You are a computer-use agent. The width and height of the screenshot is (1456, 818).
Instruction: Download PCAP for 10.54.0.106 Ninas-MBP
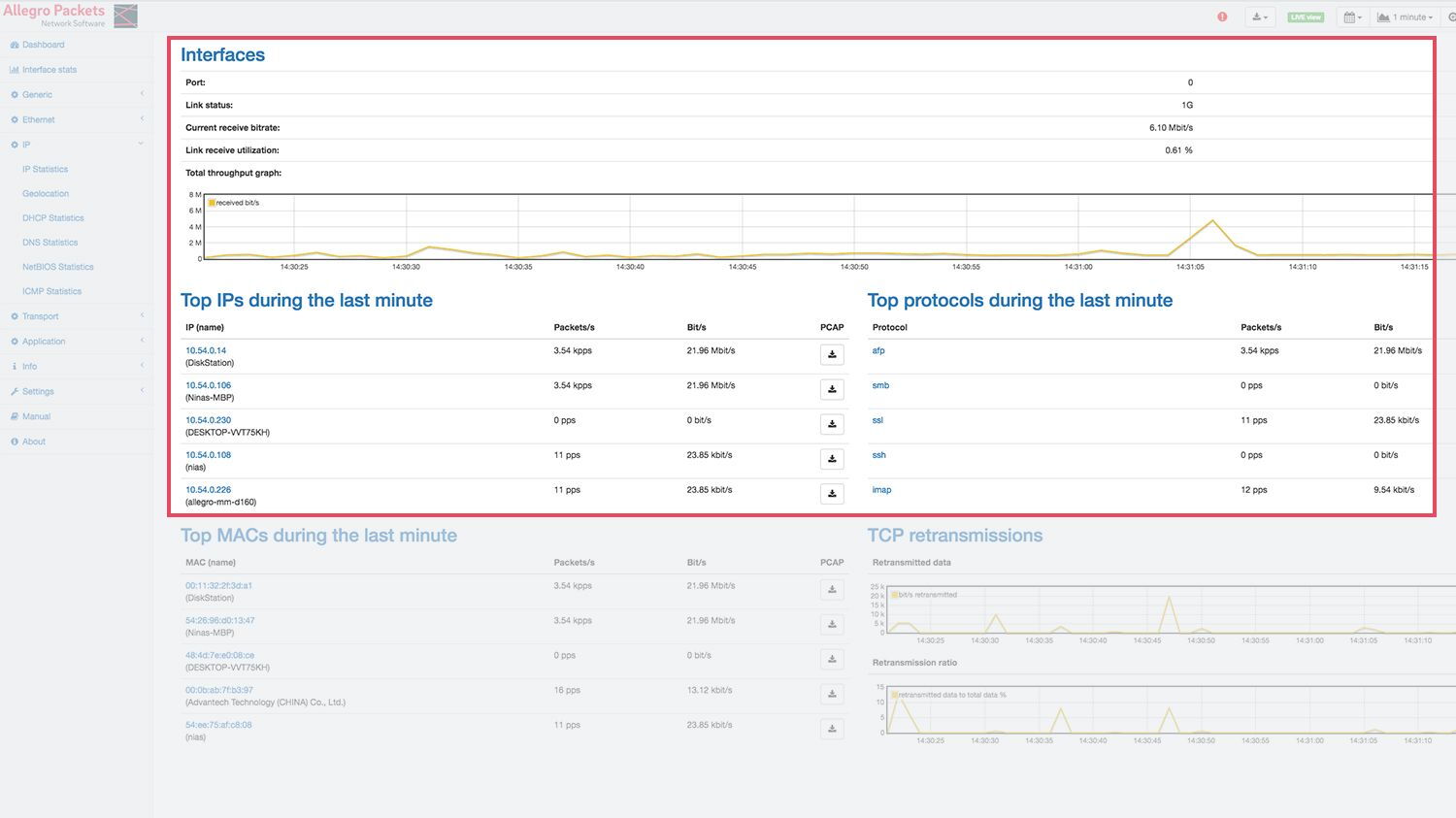click(x=832, y=390)
